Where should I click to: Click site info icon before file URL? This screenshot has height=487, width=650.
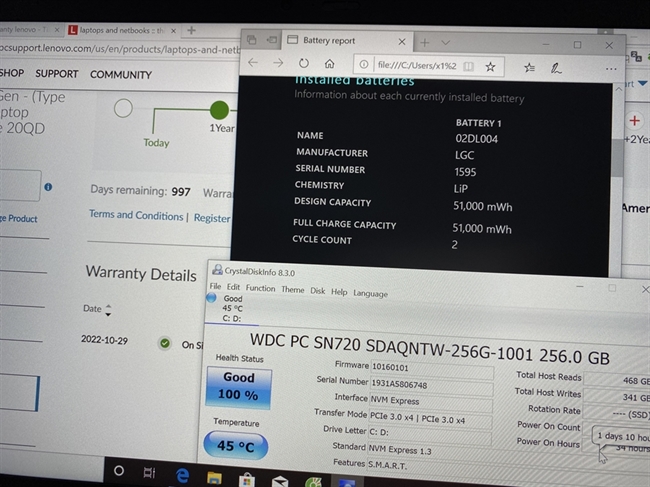click(x=364, y=64)
